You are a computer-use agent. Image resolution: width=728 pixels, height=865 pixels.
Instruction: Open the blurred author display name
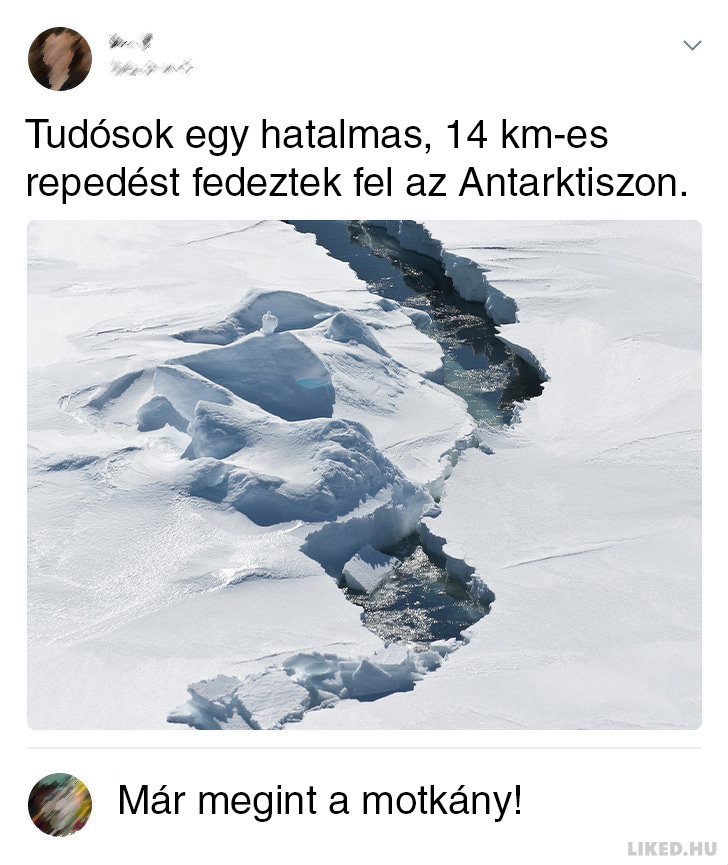[130, 40]
